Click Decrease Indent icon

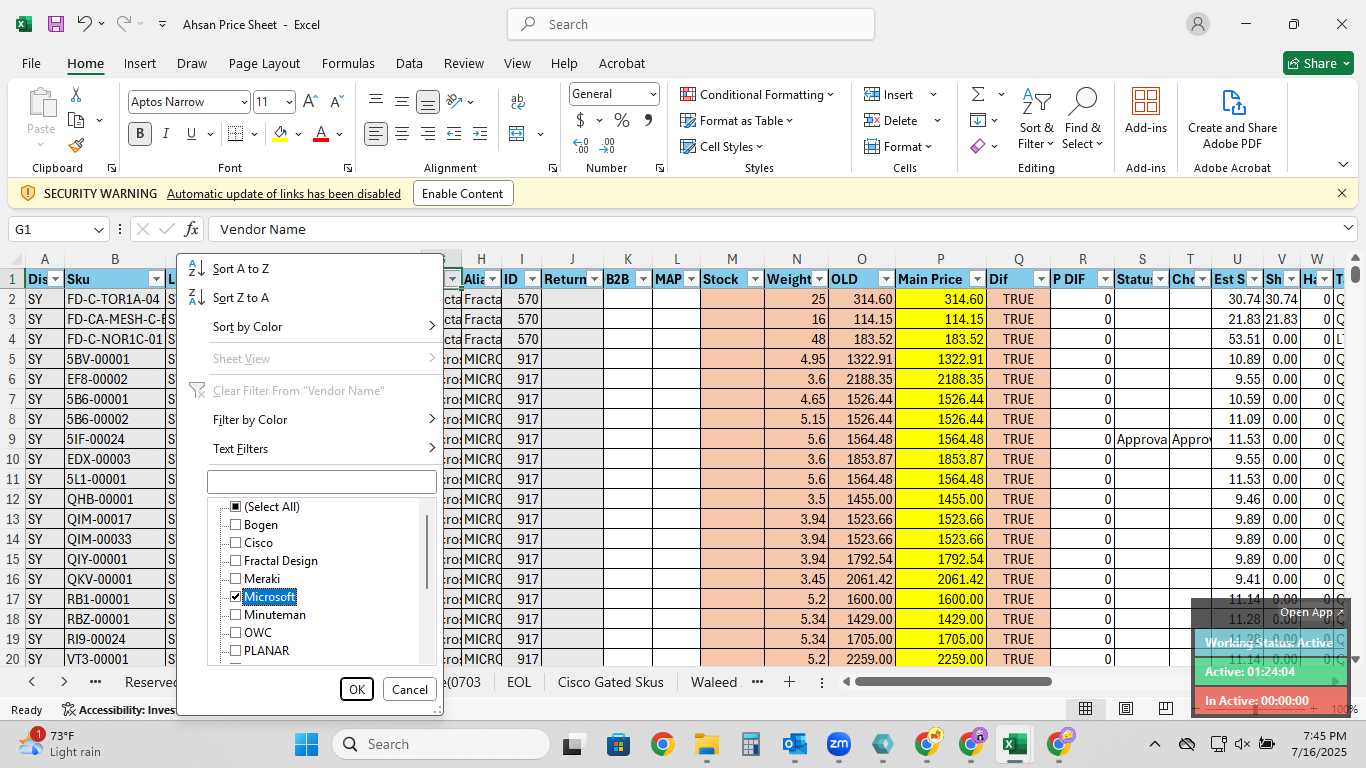pyautogui.click(x=454, y=133)
